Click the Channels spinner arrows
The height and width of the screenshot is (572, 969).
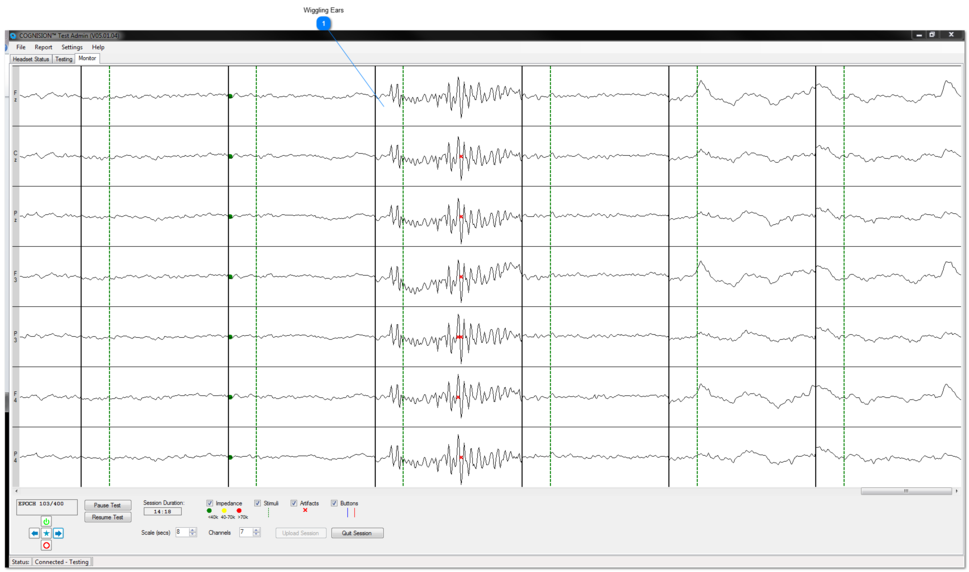click(x=257, y=533)
